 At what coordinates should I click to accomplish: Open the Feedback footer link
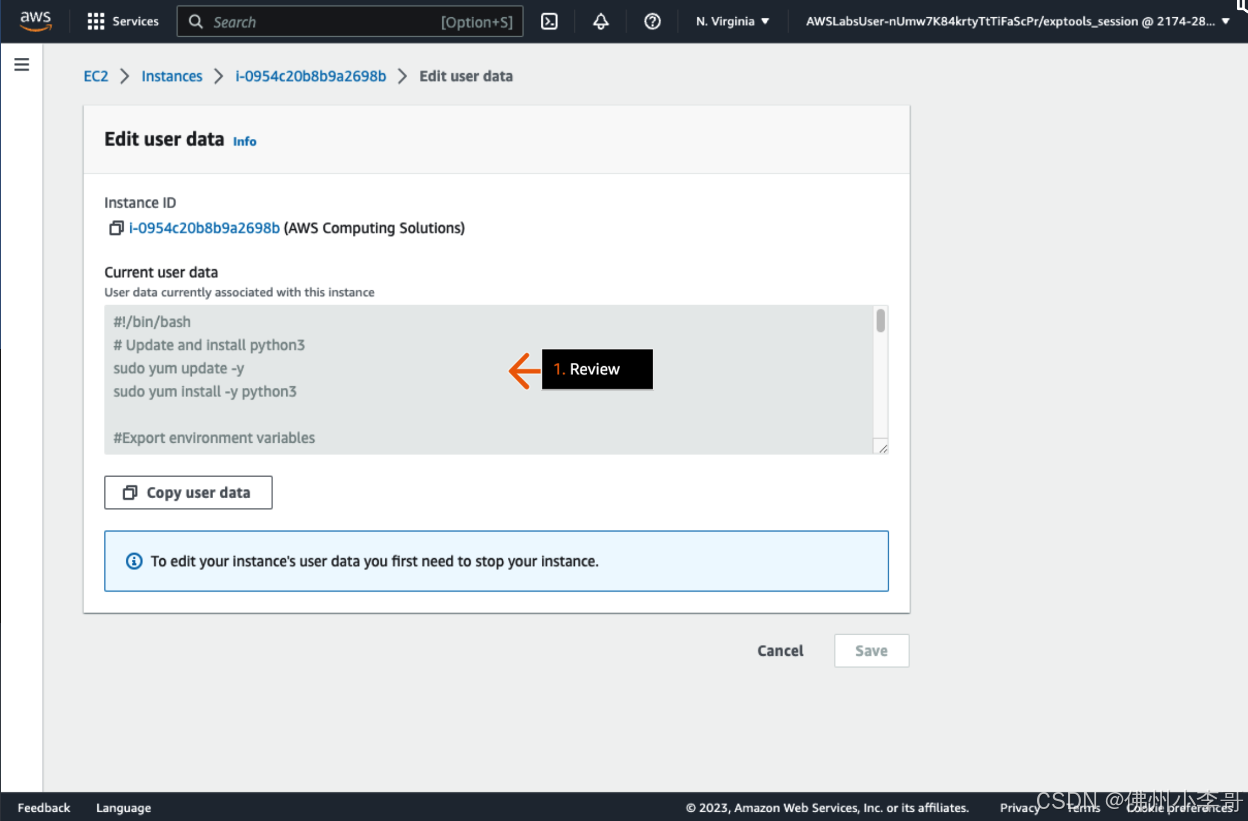(x=44, y=808)
